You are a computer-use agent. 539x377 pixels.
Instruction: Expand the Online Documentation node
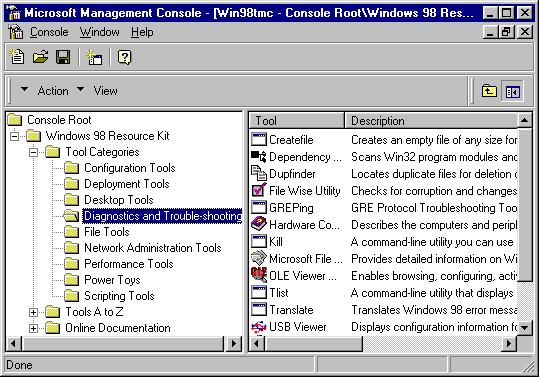(x=33, y=328)
